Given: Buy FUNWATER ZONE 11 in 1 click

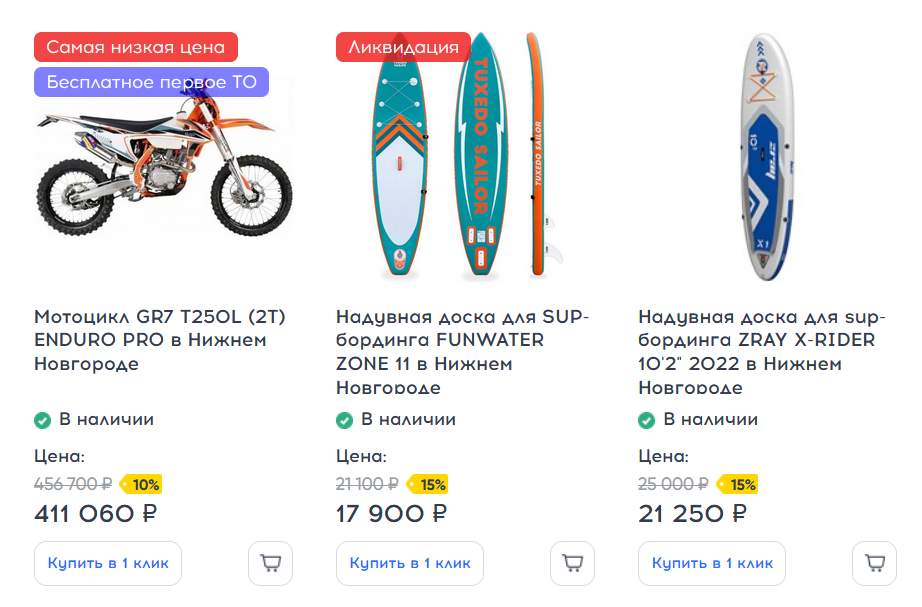Looking at the screenshot, I should pos(410,563).
